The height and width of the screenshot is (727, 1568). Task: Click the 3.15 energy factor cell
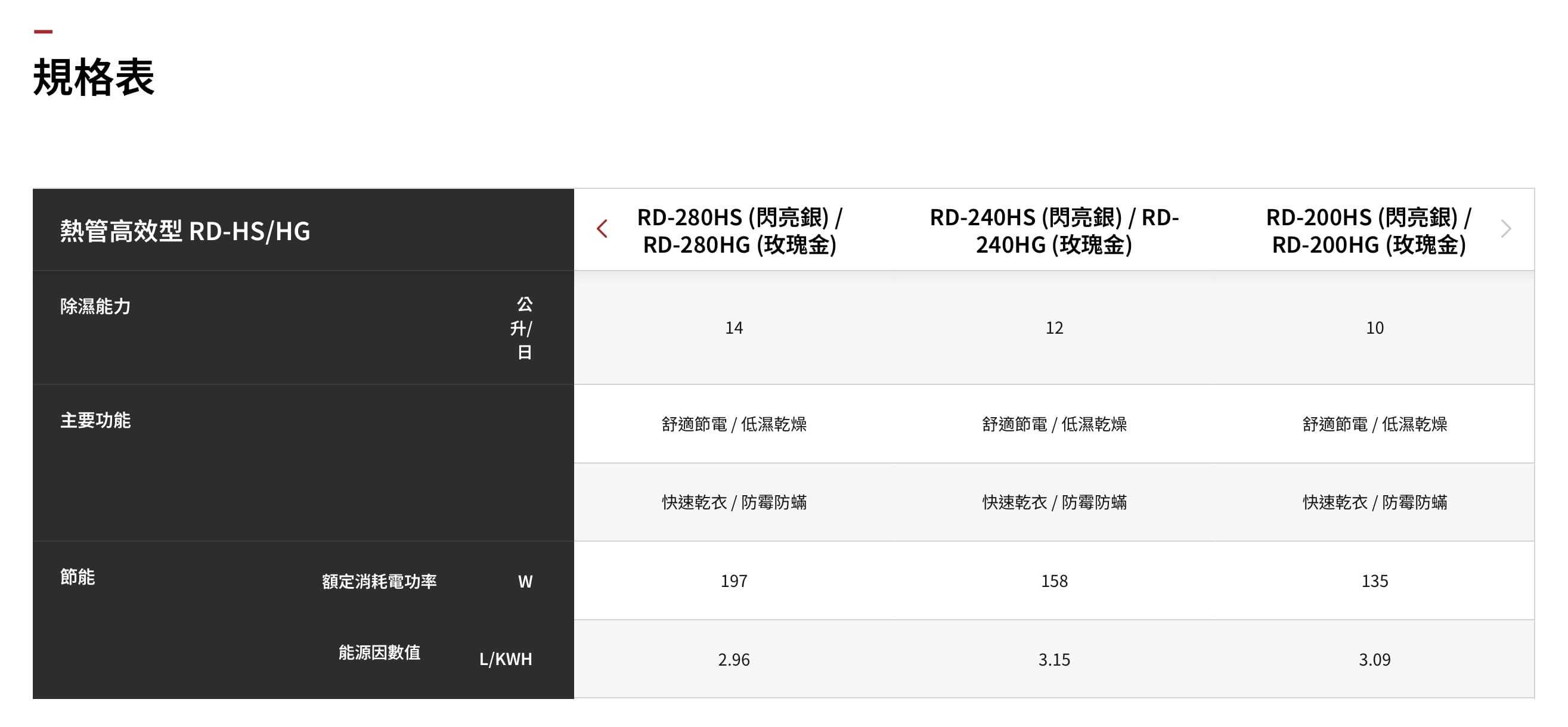pos(1053,660)
